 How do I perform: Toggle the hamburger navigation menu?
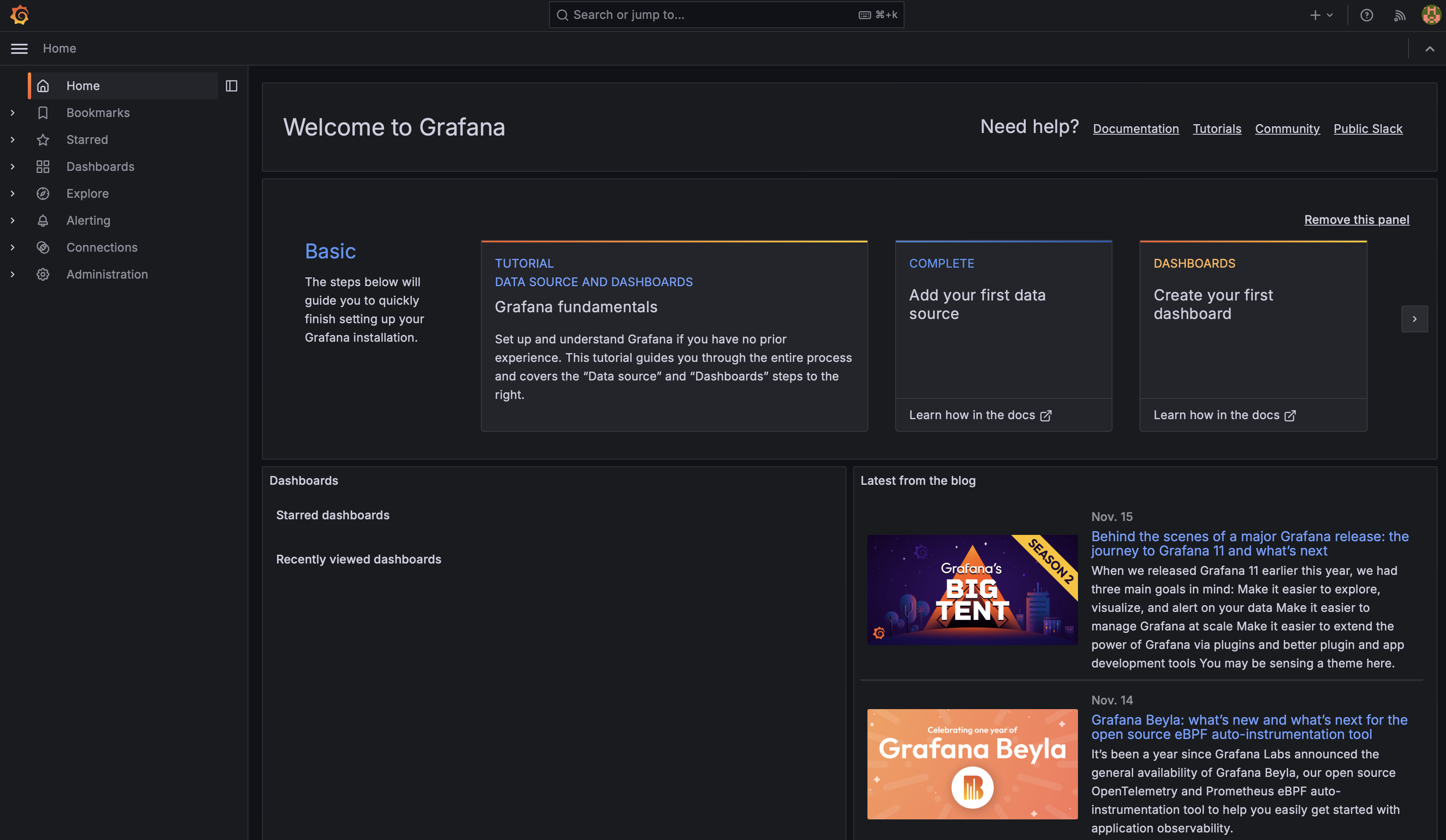[x=19, y=49]
